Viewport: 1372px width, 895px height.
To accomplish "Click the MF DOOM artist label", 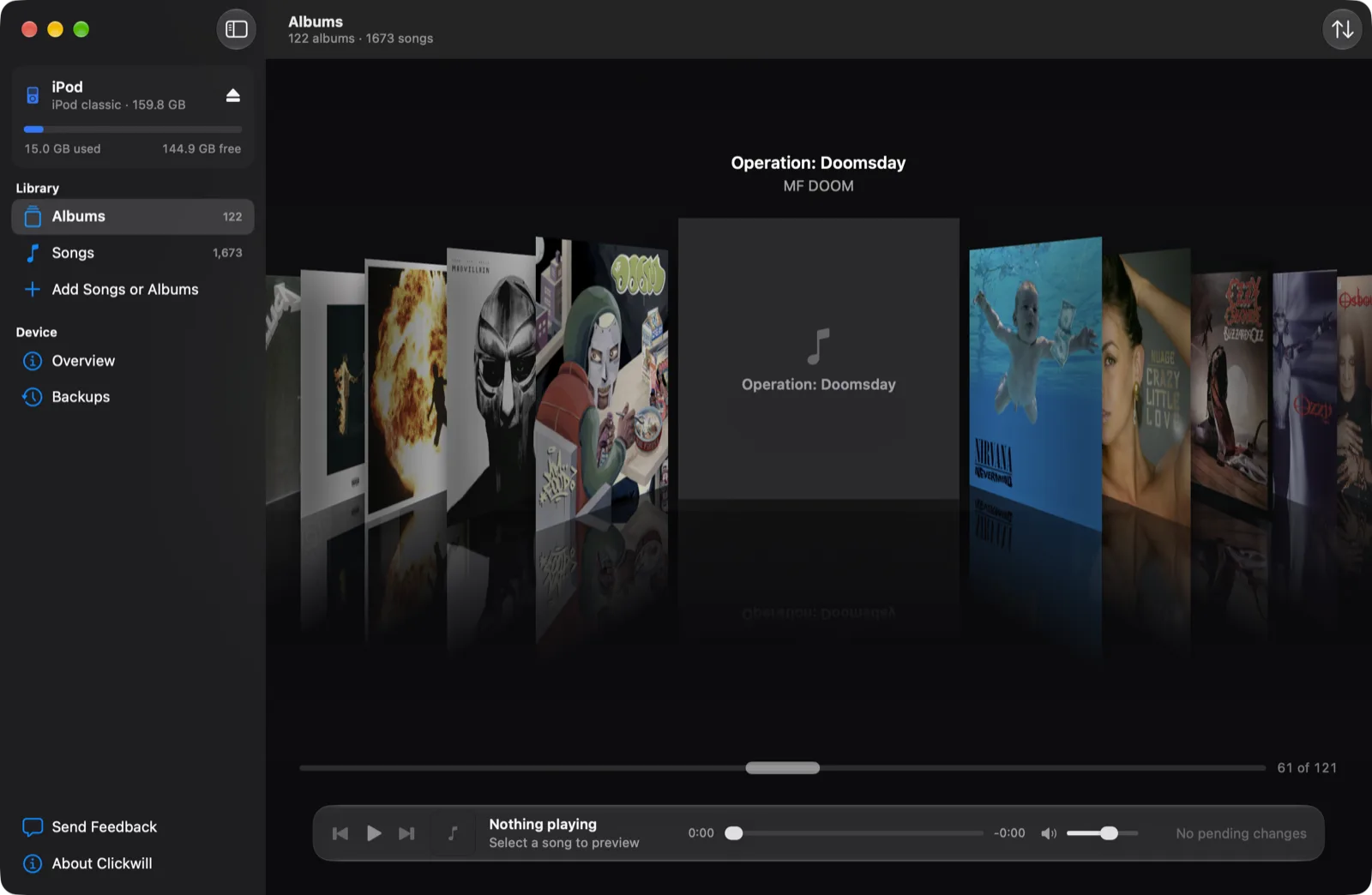I will 818,186.
